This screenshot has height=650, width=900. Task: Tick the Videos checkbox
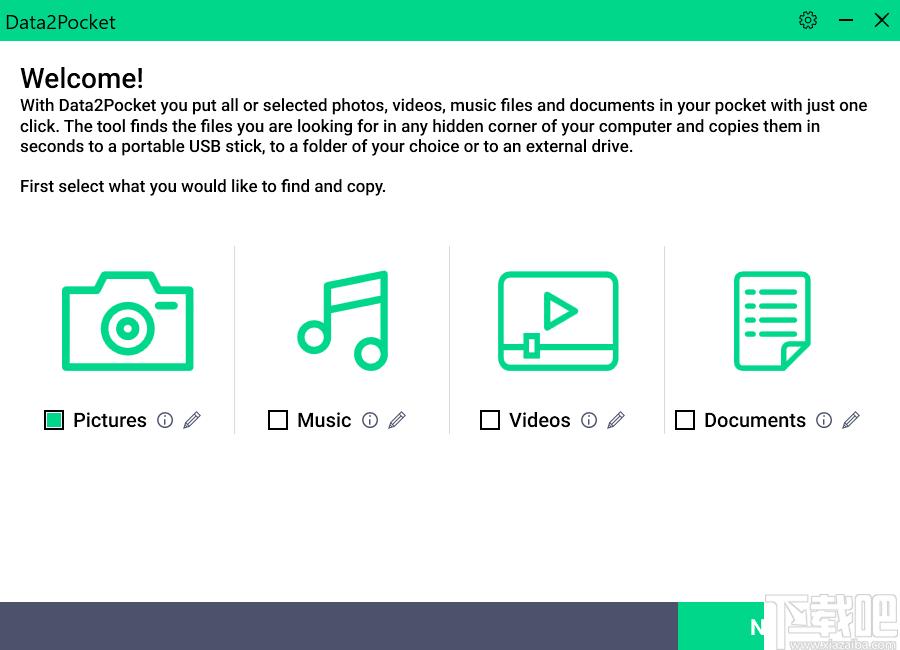tap(490, 420)
